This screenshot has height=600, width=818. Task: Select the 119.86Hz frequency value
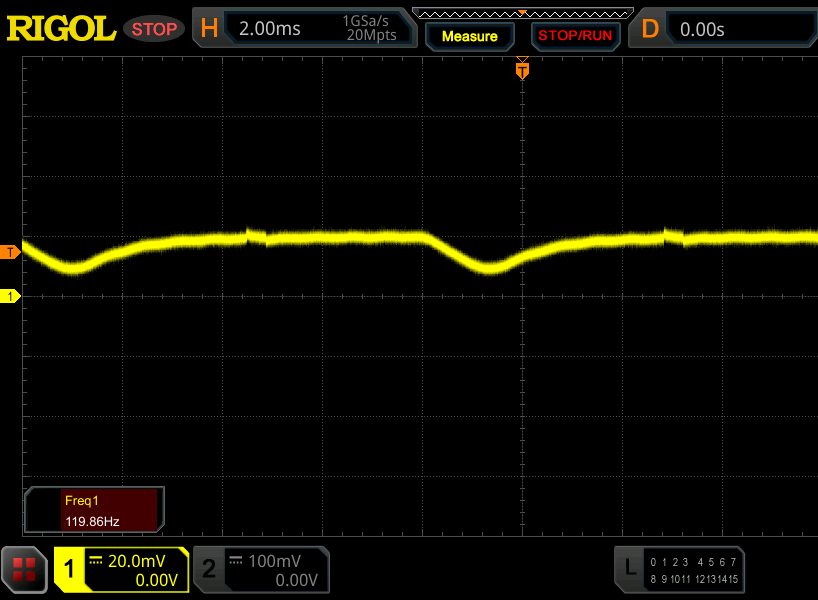click(x=92, y=522)
